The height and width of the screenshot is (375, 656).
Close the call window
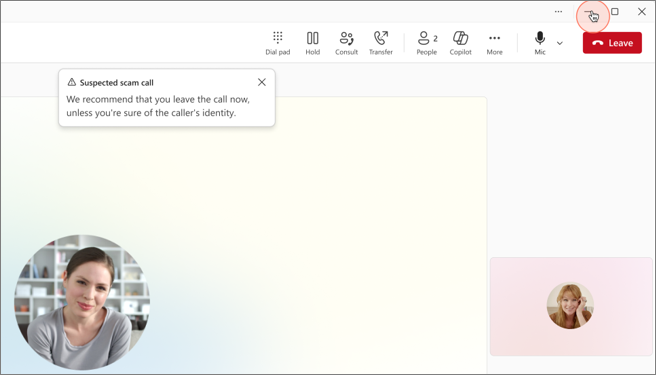pyautogui.click(x=642, y=12)
